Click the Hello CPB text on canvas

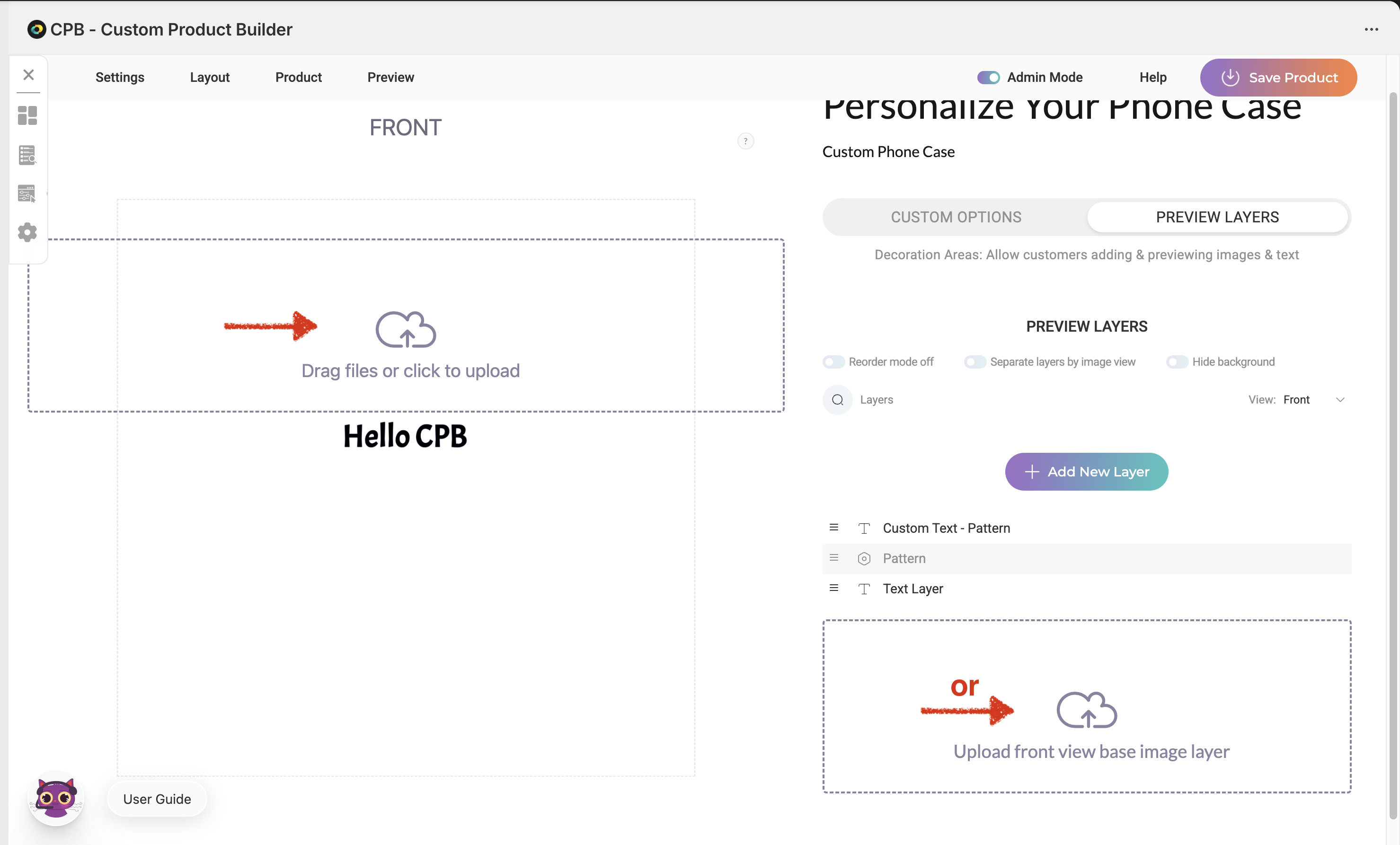[x=405, y=436]
